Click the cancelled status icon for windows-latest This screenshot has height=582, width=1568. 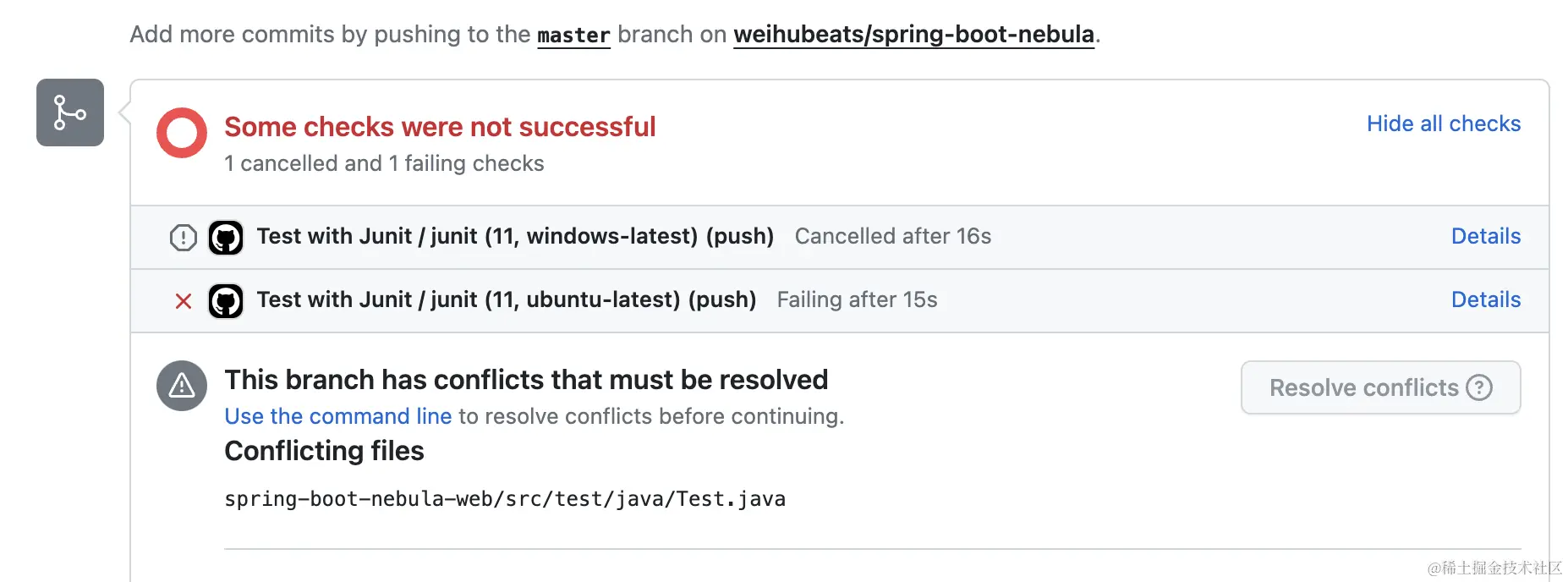[x=184, y=238]
